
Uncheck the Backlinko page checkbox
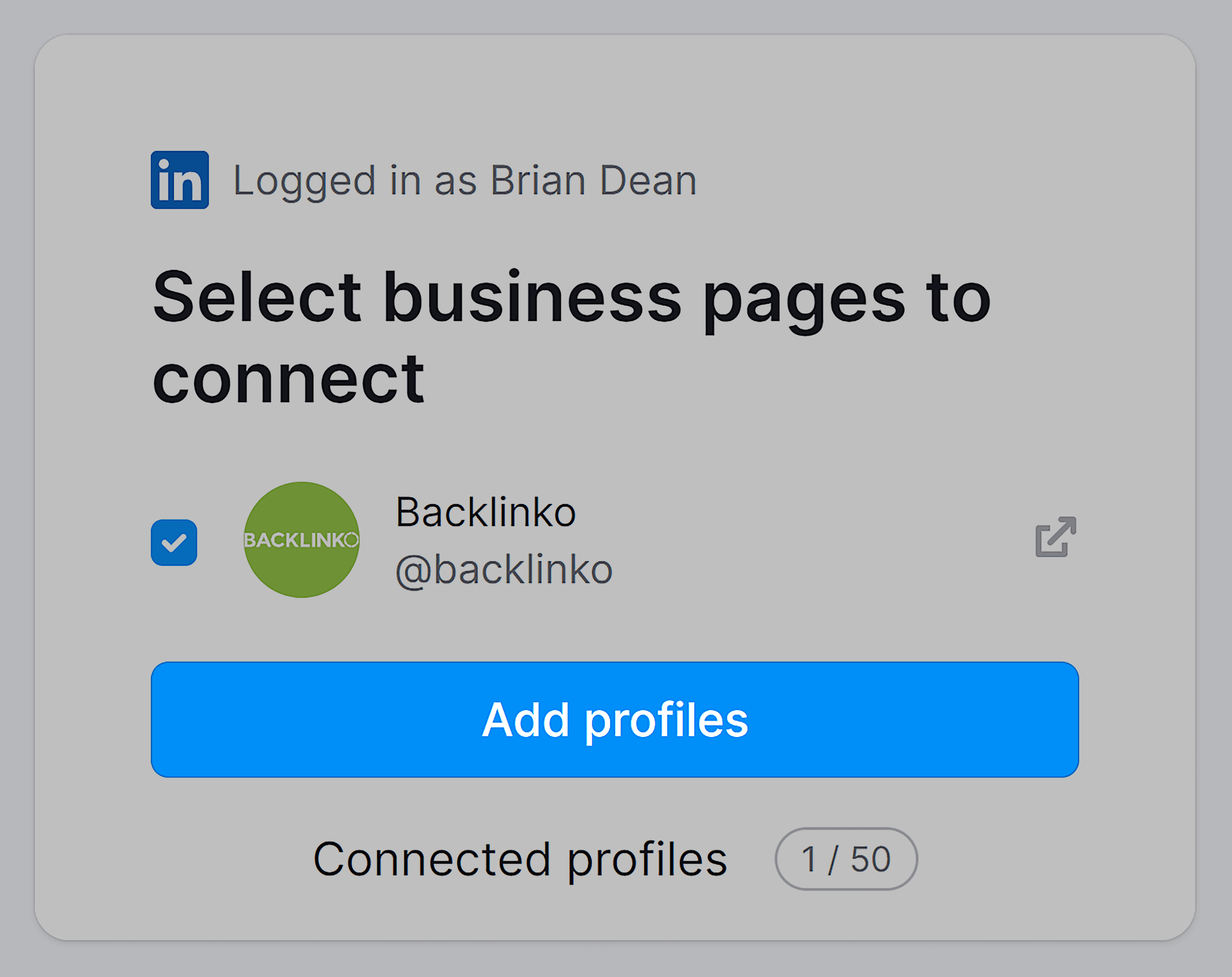click(x=174, y=543)
